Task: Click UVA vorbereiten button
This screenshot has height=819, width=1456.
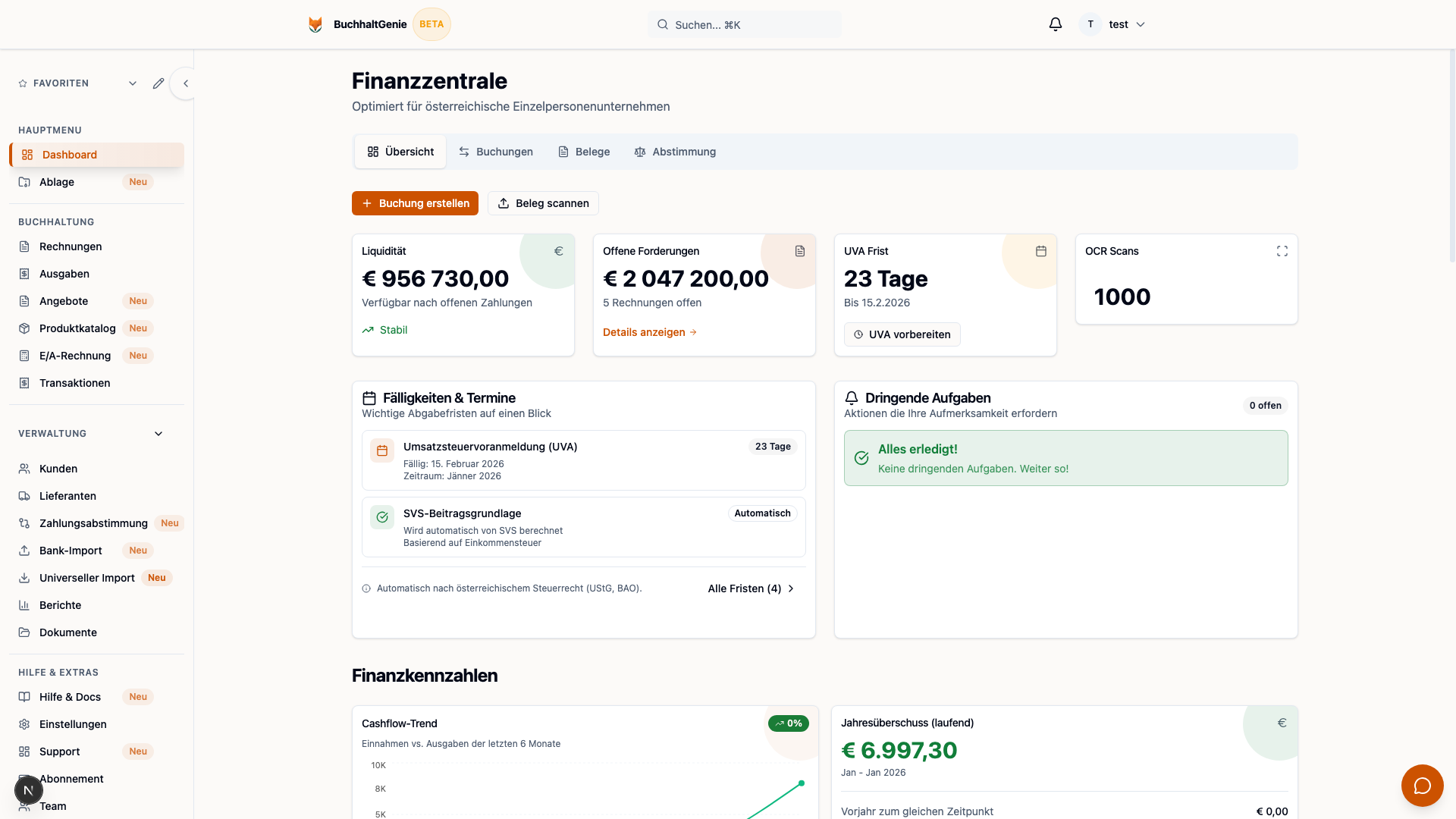Action: (x=902, y=334)
